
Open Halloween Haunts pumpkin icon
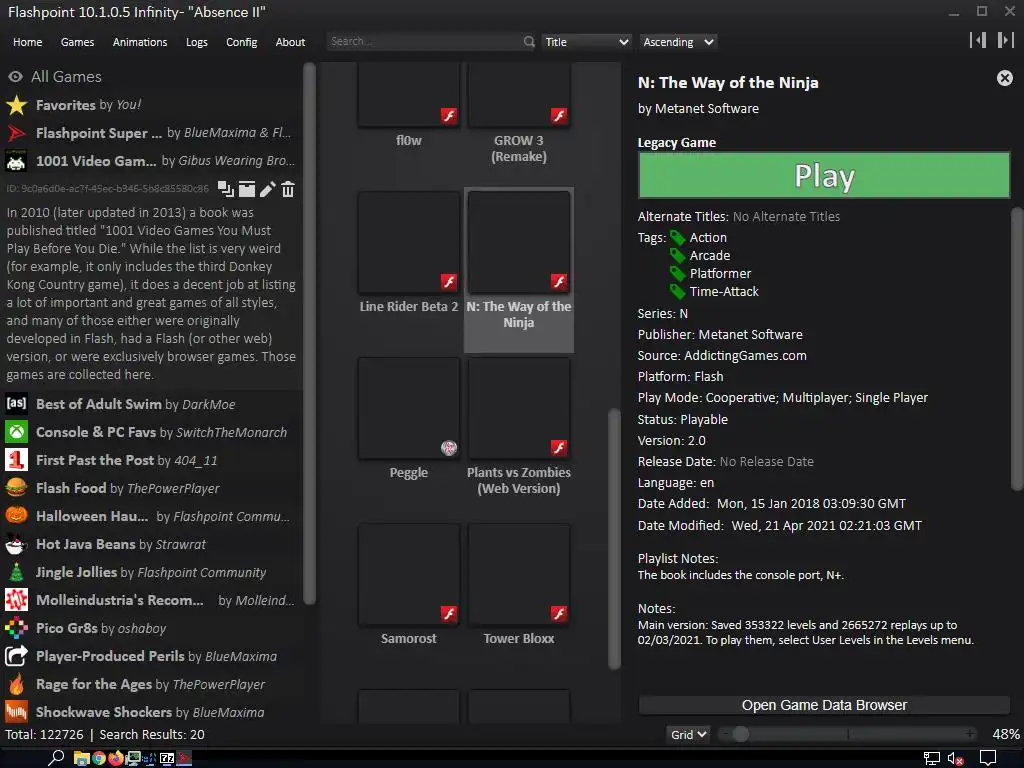coord(16,516)
